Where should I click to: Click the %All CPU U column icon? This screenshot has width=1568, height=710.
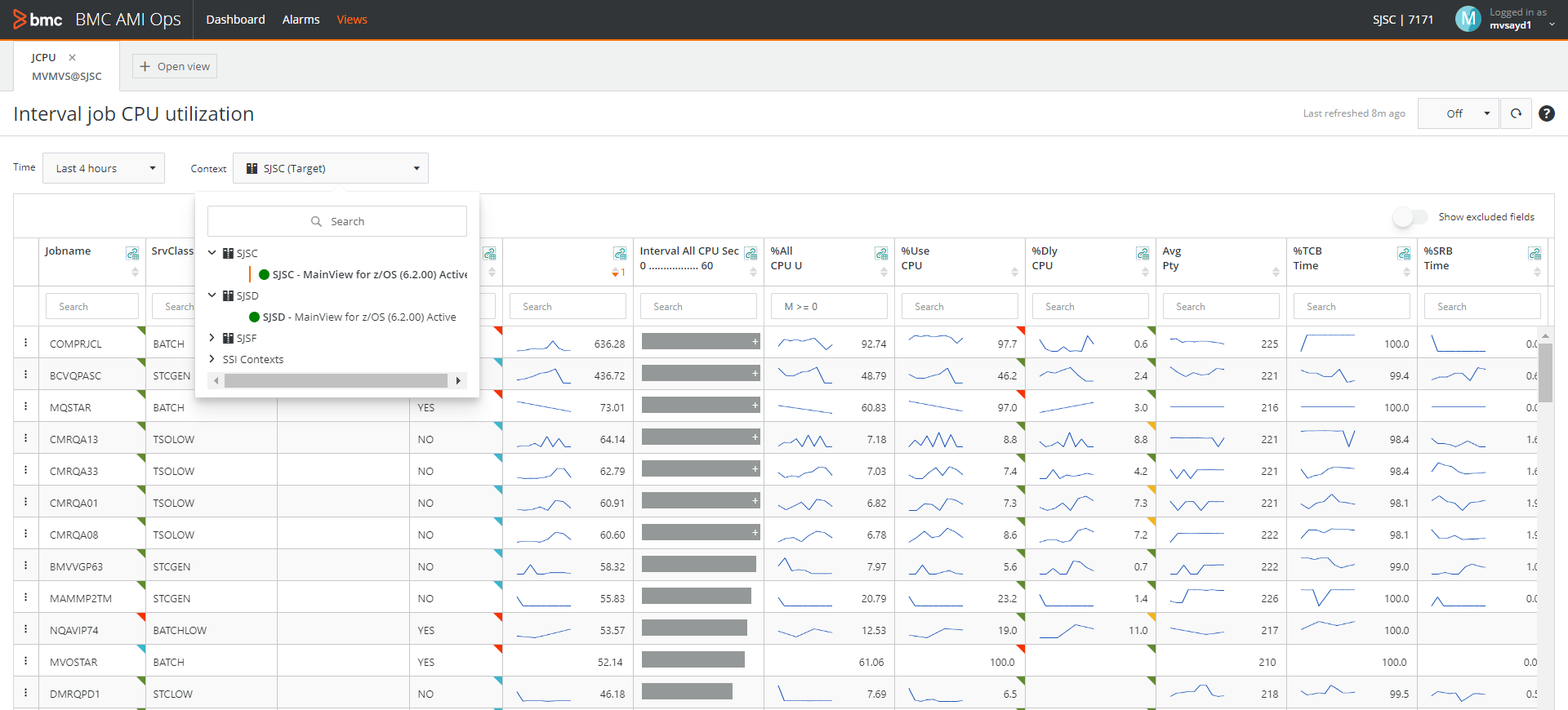point(881,253)
